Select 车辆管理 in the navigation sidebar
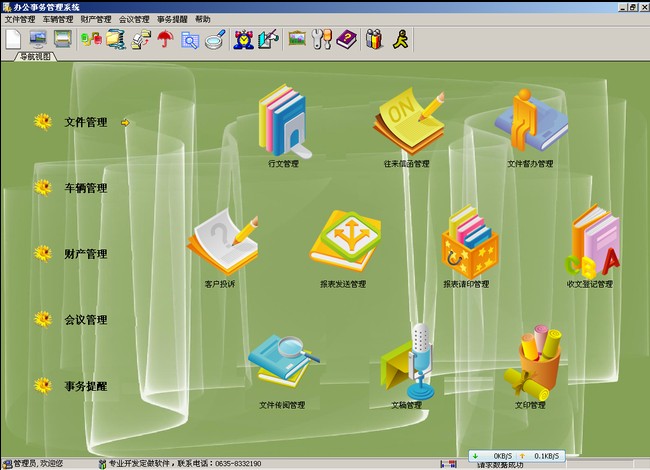Viewport: 650px width, 470px height. click(x=86, y=188)
